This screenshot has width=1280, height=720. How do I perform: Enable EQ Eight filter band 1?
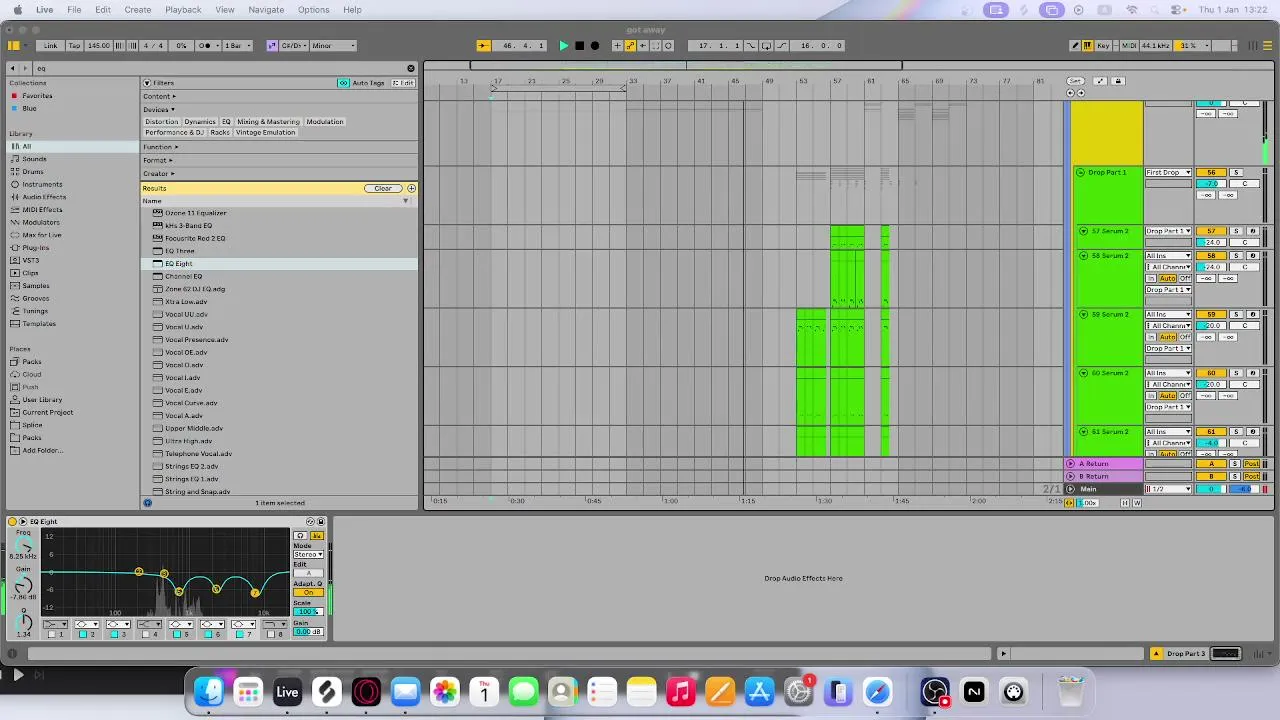pyautogui.click(x=52, y=634)
